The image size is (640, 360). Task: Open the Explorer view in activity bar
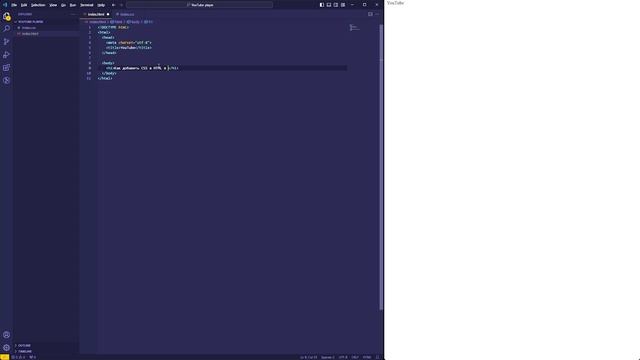(6, 16)
